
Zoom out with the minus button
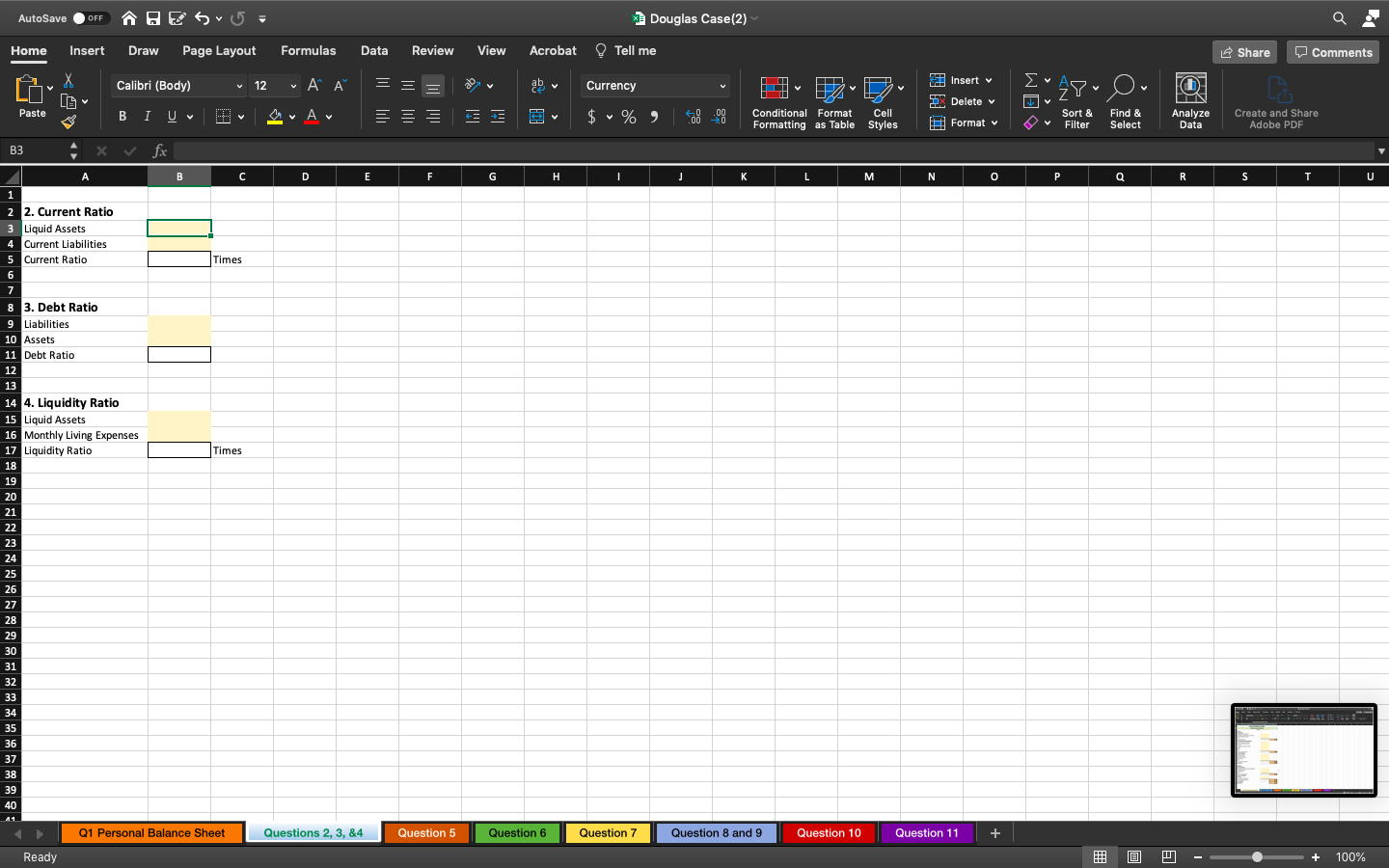[1198, 857]
